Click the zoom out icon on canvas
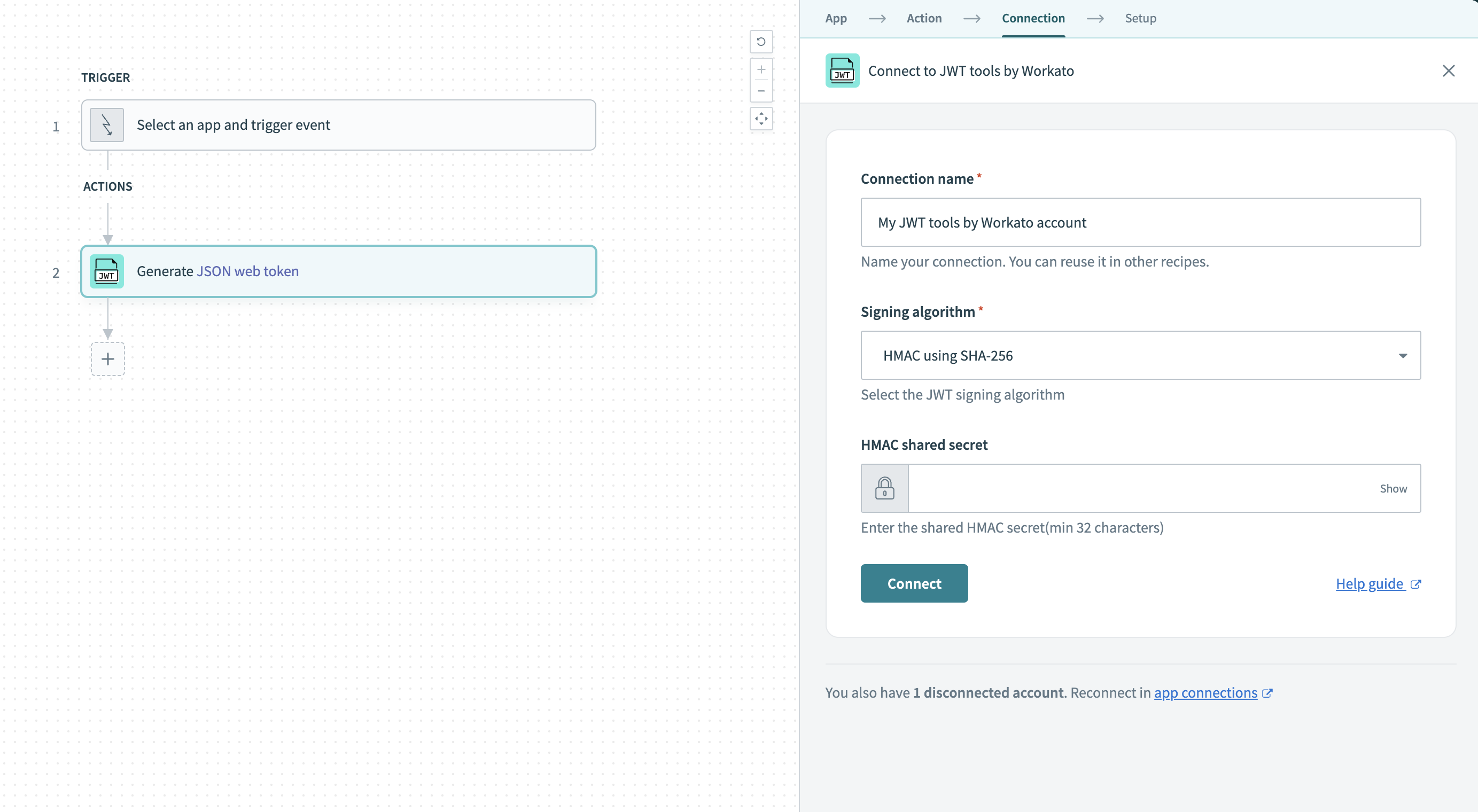Screen dimensions: 1478x812 coord(762,90)
